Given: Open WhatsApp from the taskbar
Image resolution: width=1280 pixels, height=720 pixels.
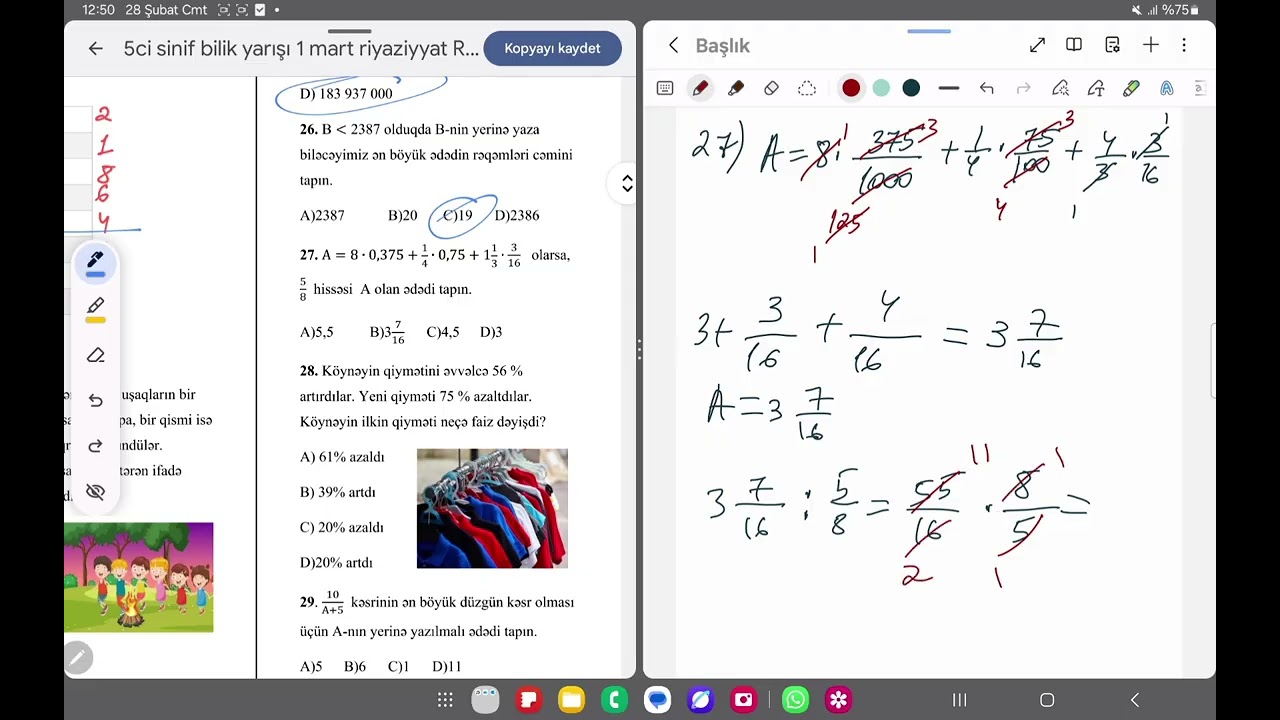Looking at the screenshot, I should pos(795,700).
